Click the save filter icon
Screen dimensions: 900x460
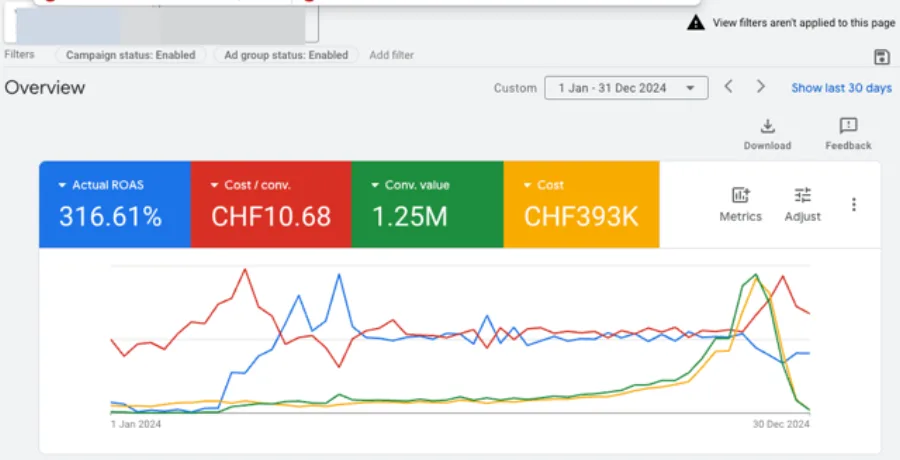[x=881, y=57]
